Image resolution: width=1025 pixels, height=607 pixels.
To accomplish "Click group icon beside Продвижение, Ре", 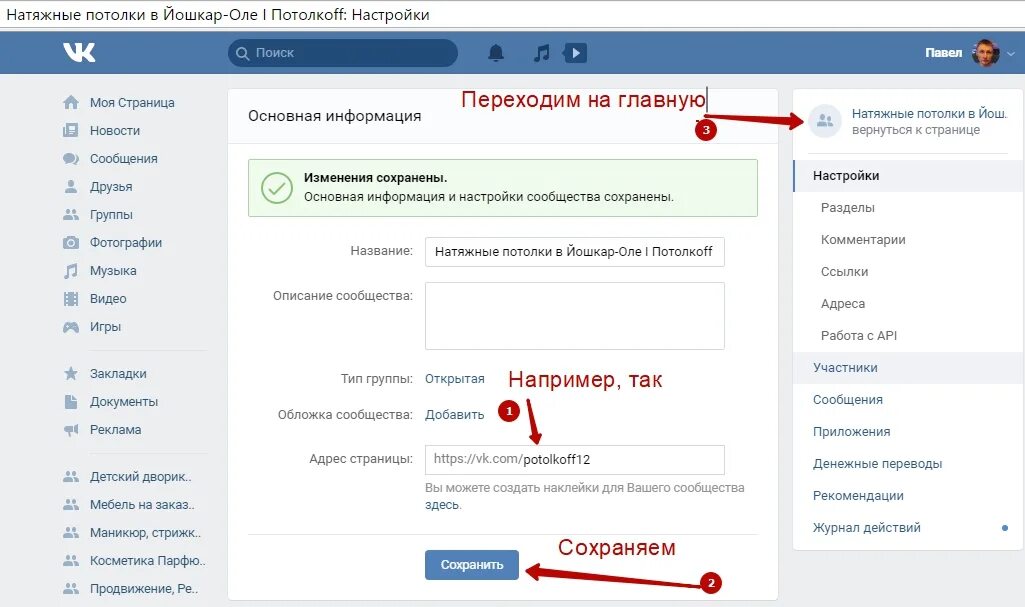I will point(71,589).
